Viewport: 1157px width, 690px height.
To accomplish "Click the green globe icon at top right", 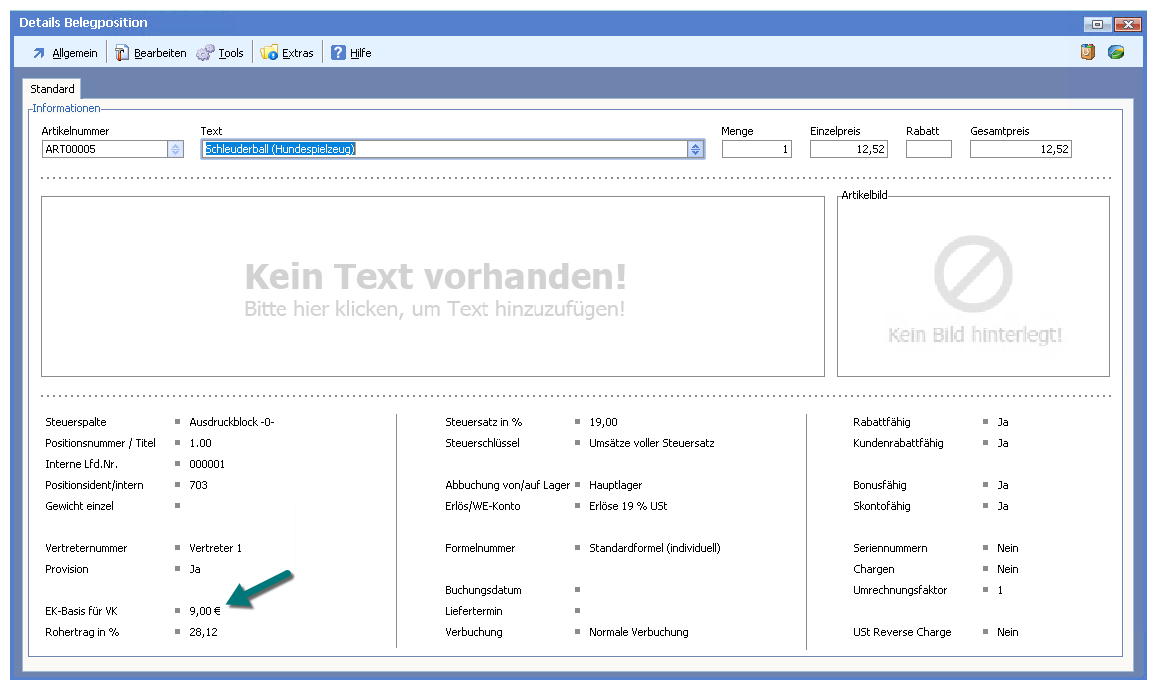I will (1116, 52).
